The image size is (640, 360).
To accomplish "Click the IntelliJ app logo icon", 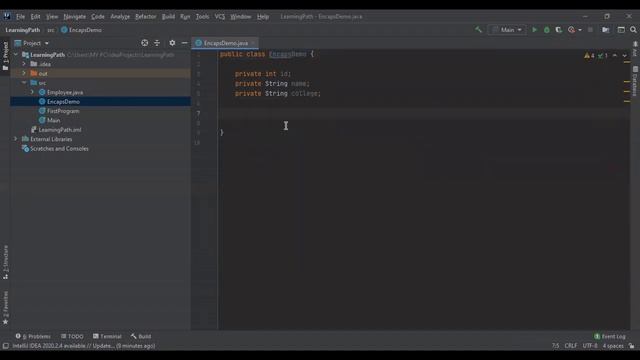I will 7,16.
